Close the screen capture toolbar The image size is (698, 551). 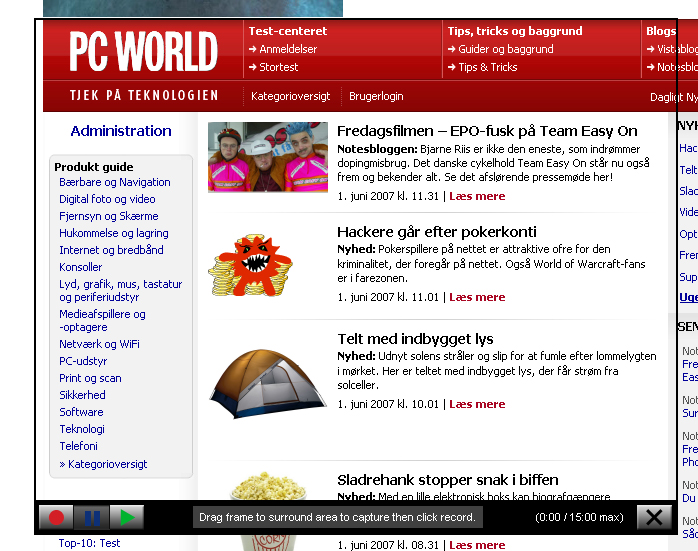(654, 518)
